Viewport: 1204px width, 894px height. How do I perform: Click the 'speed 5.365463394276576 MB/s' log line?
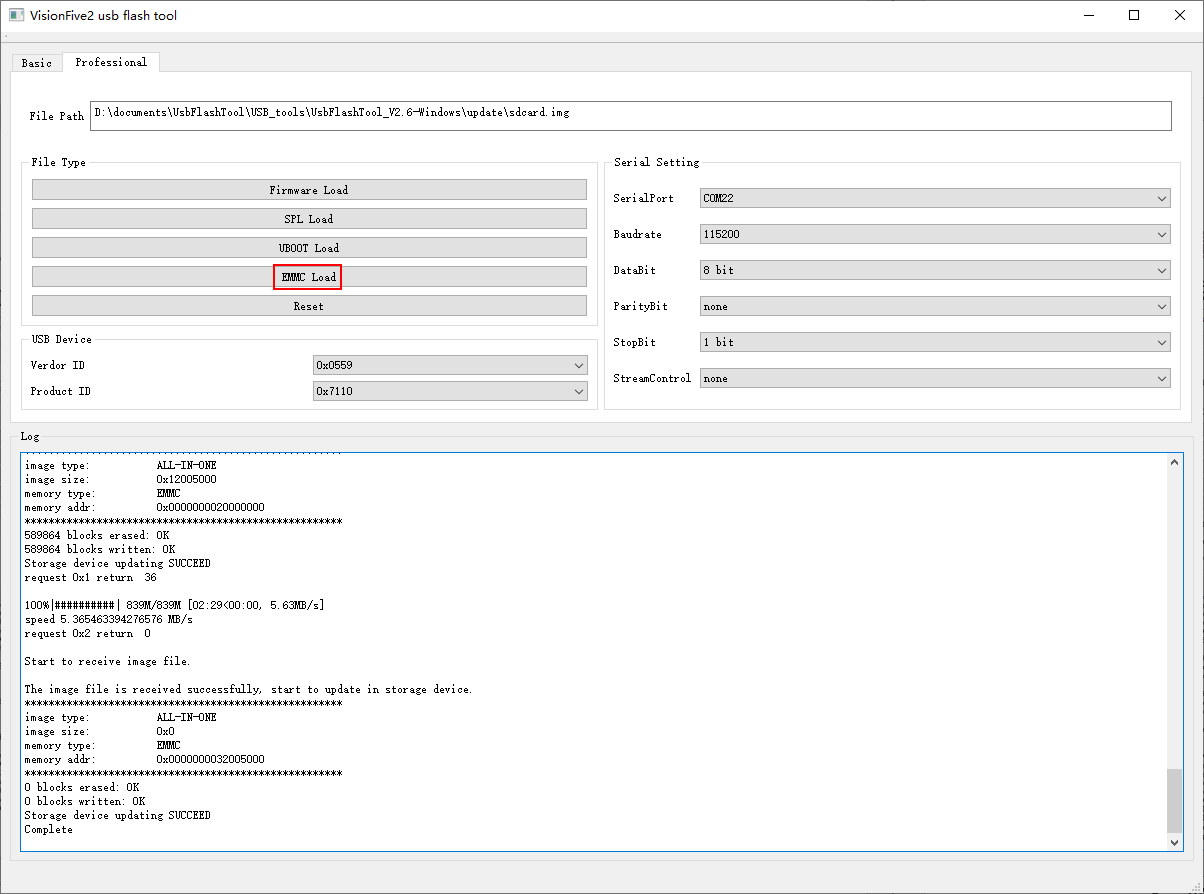(108, 619)
